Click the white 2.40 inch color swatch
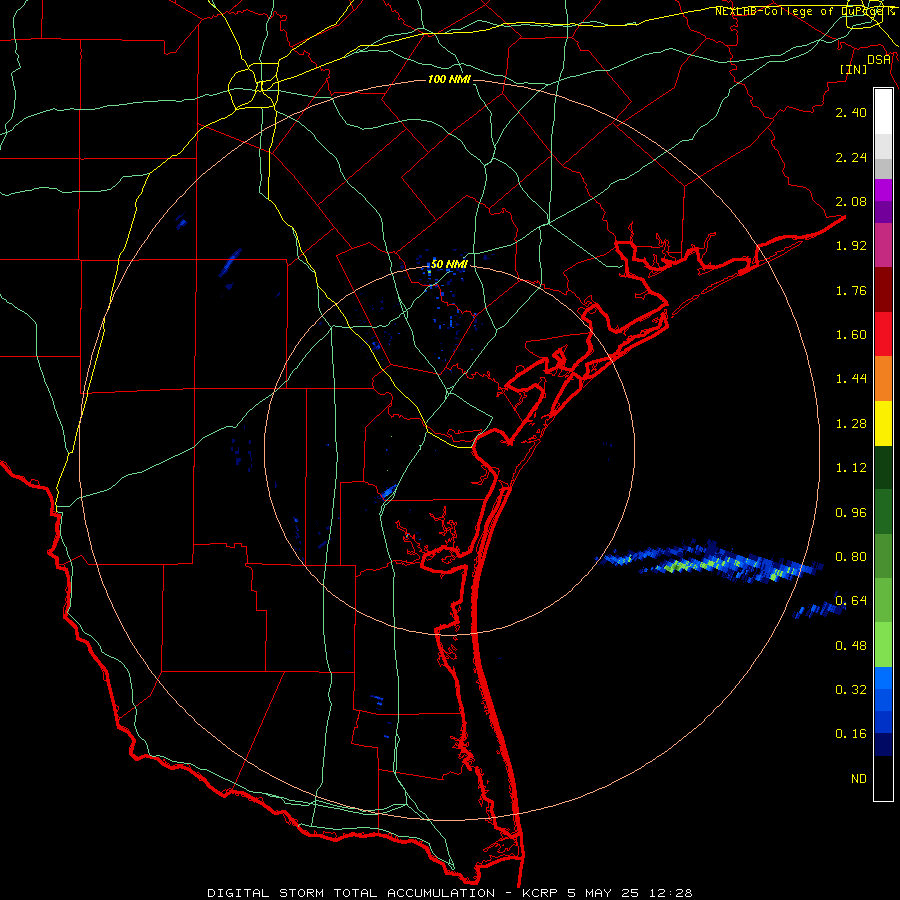900x900 pixels. tap(883, 112)
